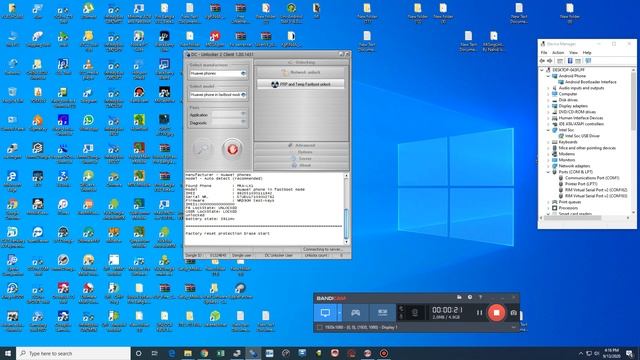Screen dimensions: 640x360
Task: Expand the About section in DC-Unlocker
Action: (302, 165)
